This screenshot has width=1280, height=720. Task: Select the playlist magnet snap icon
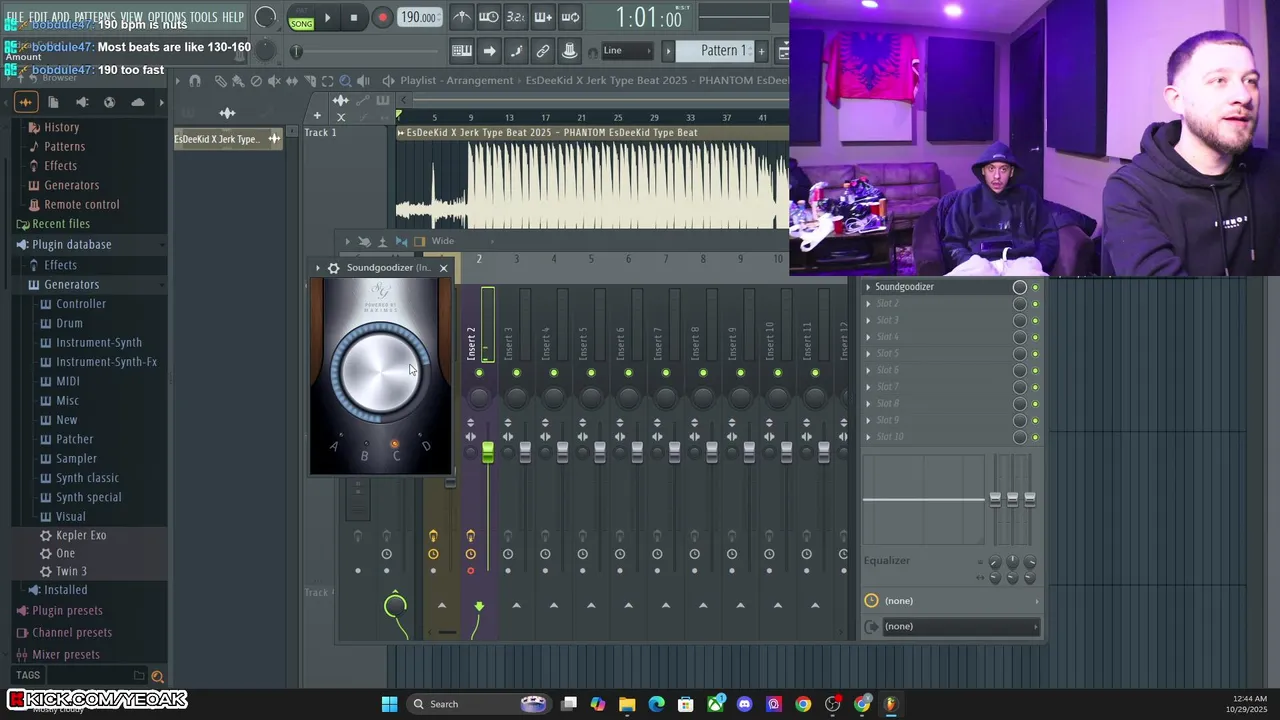click(195, 81)
